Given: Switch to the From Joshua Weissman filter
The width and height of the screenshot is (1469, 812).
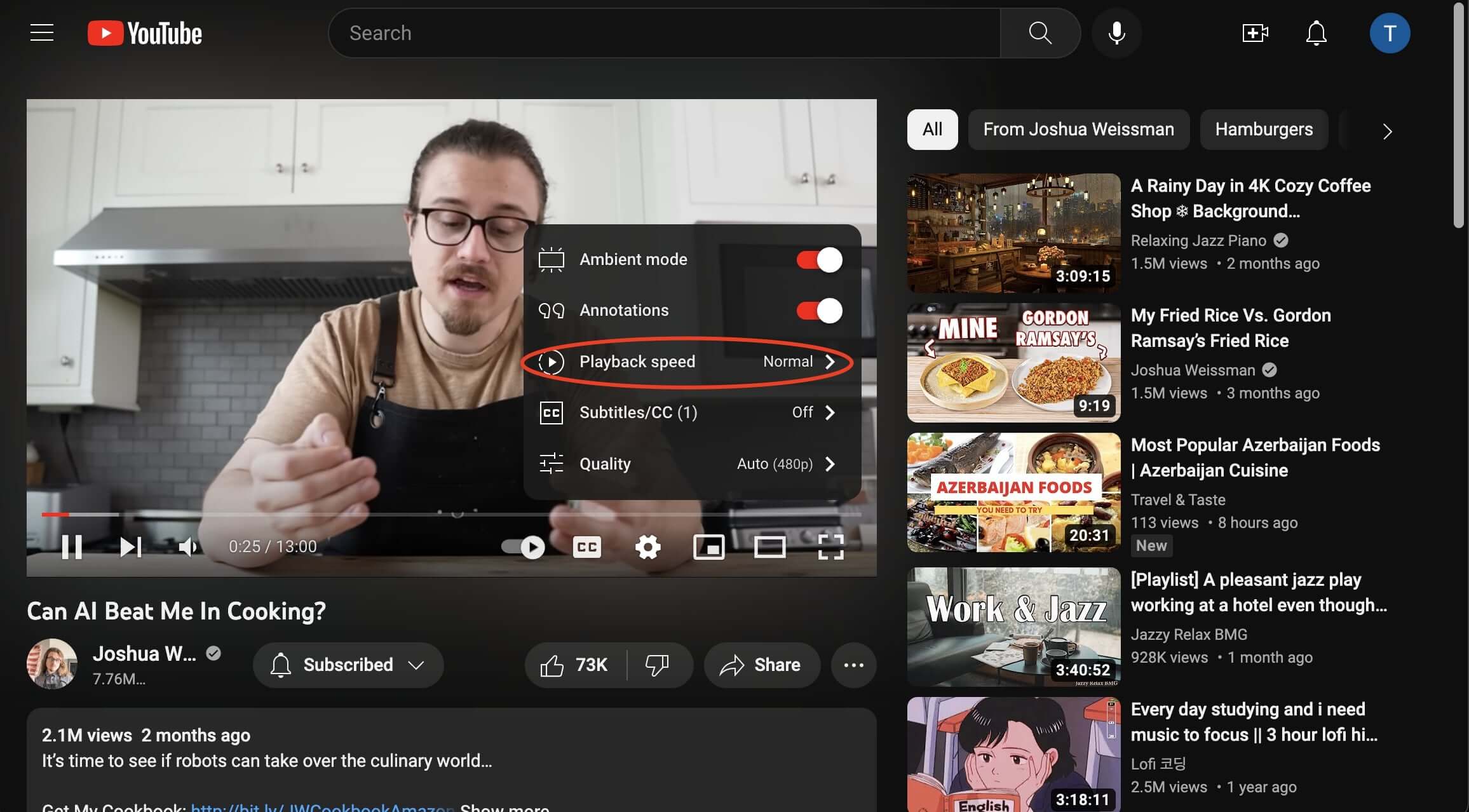Looking at the screenshot, I should pos(1078,129).
